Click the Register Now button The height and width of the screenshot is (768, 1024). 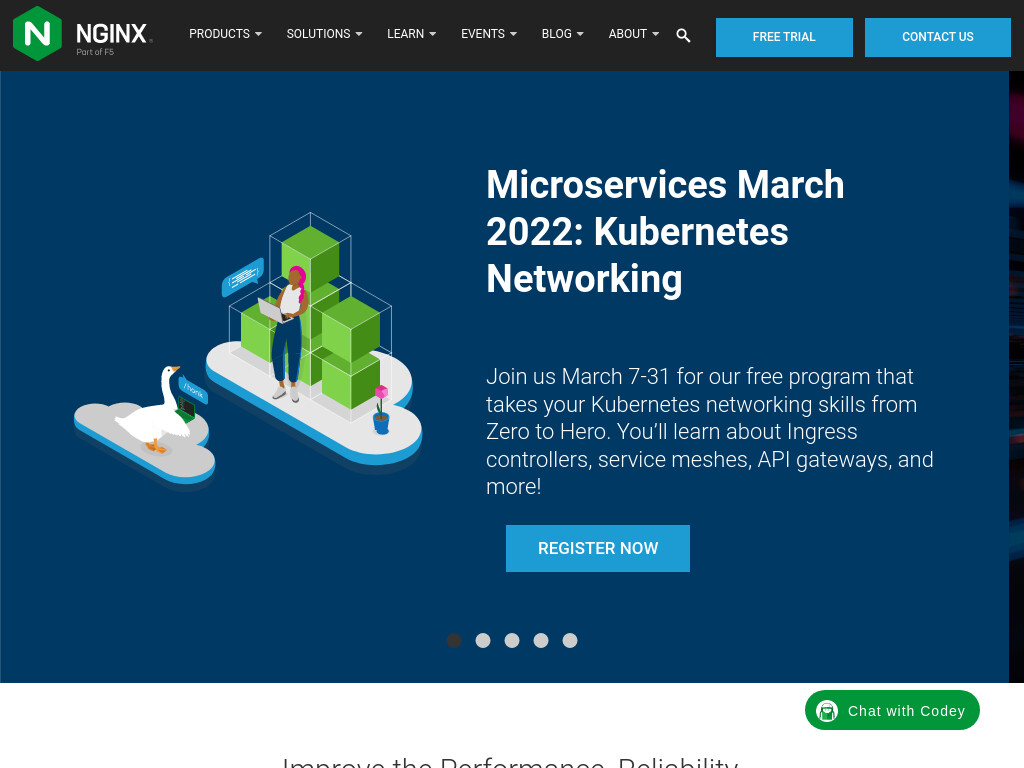pos(598,549)
